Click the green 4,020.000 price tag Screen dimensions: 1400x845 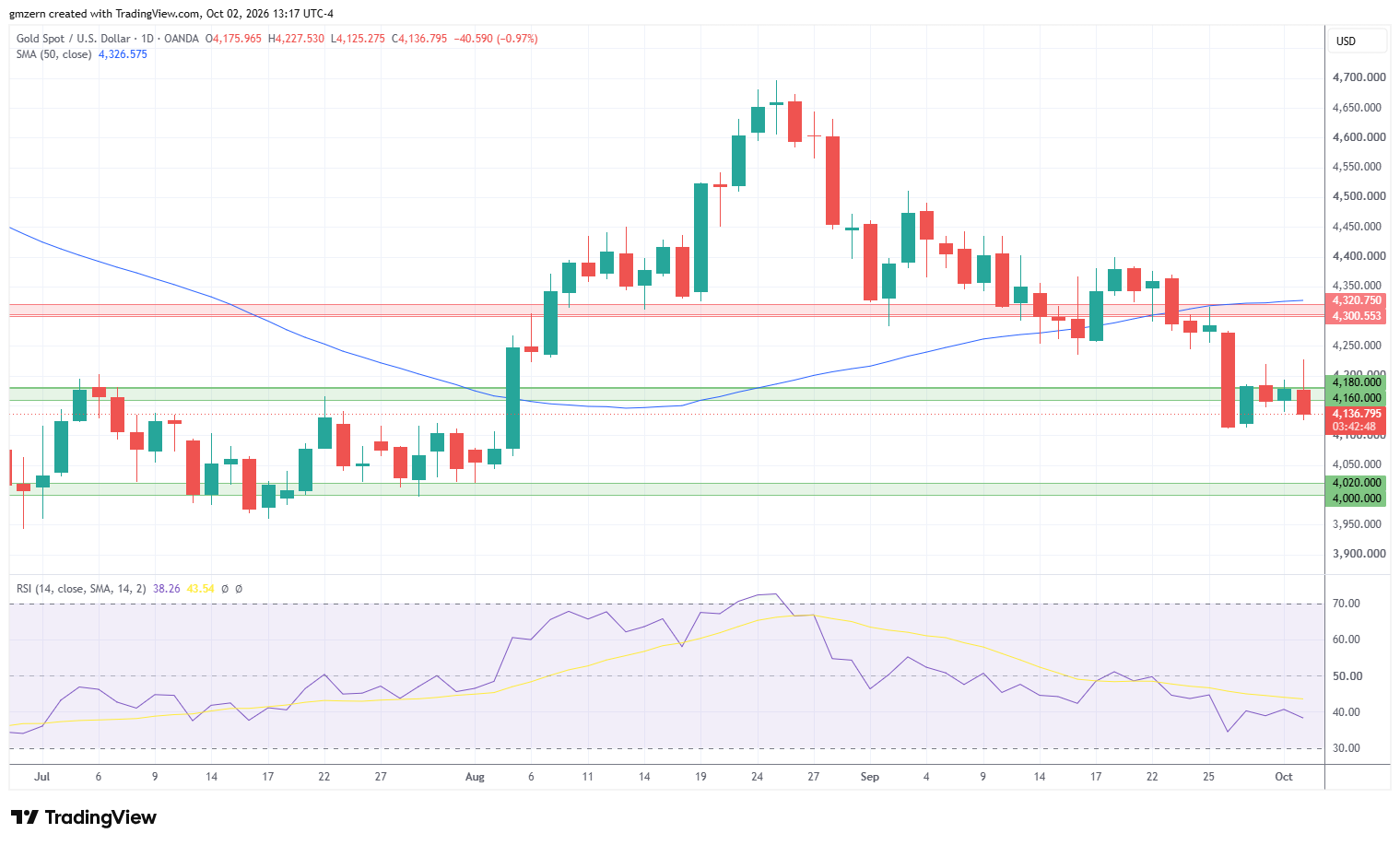tap(1355, 483)
